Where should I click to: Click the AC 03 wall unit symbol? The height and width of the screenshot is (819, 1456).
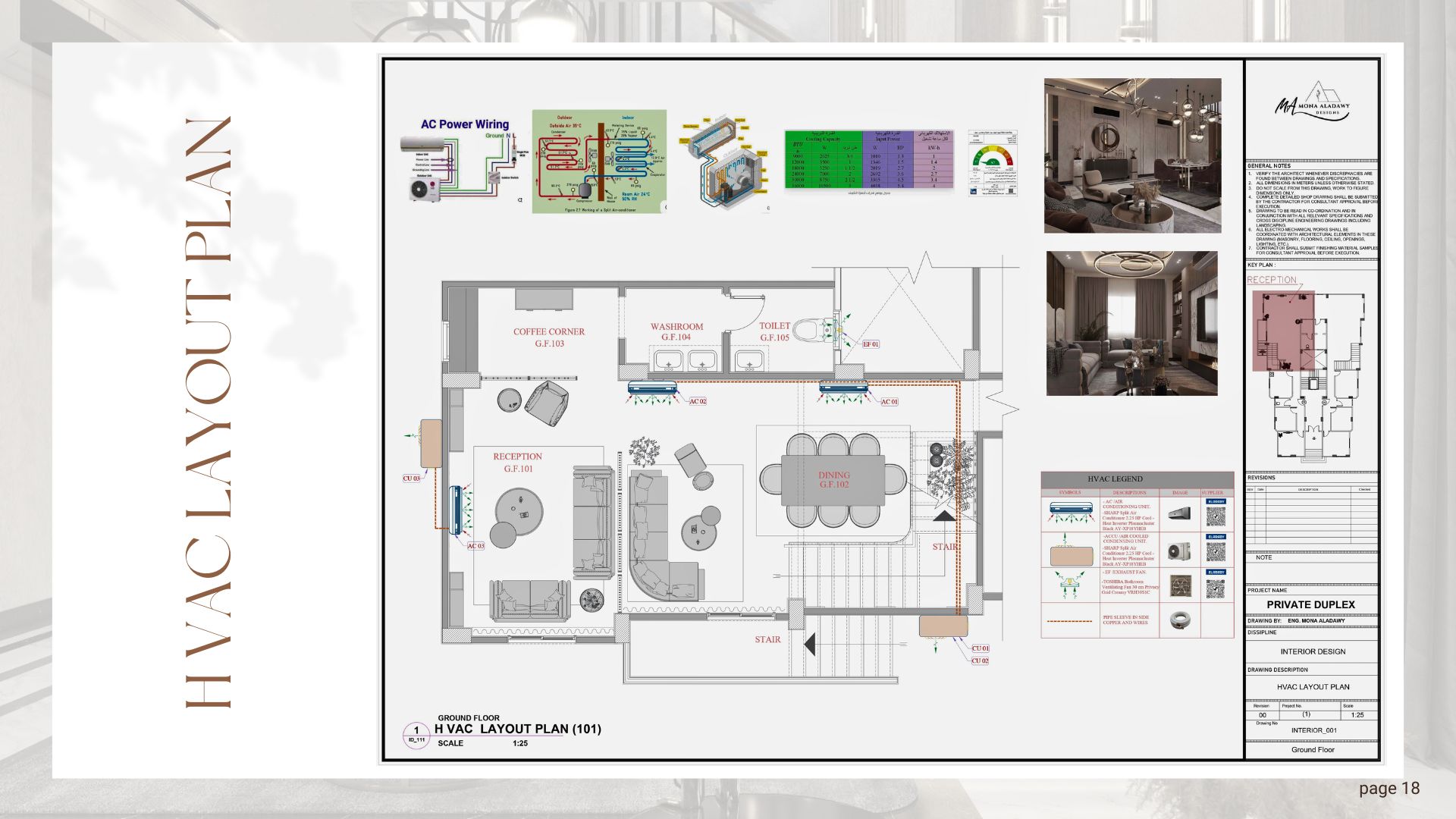click(x=457, y=510)
